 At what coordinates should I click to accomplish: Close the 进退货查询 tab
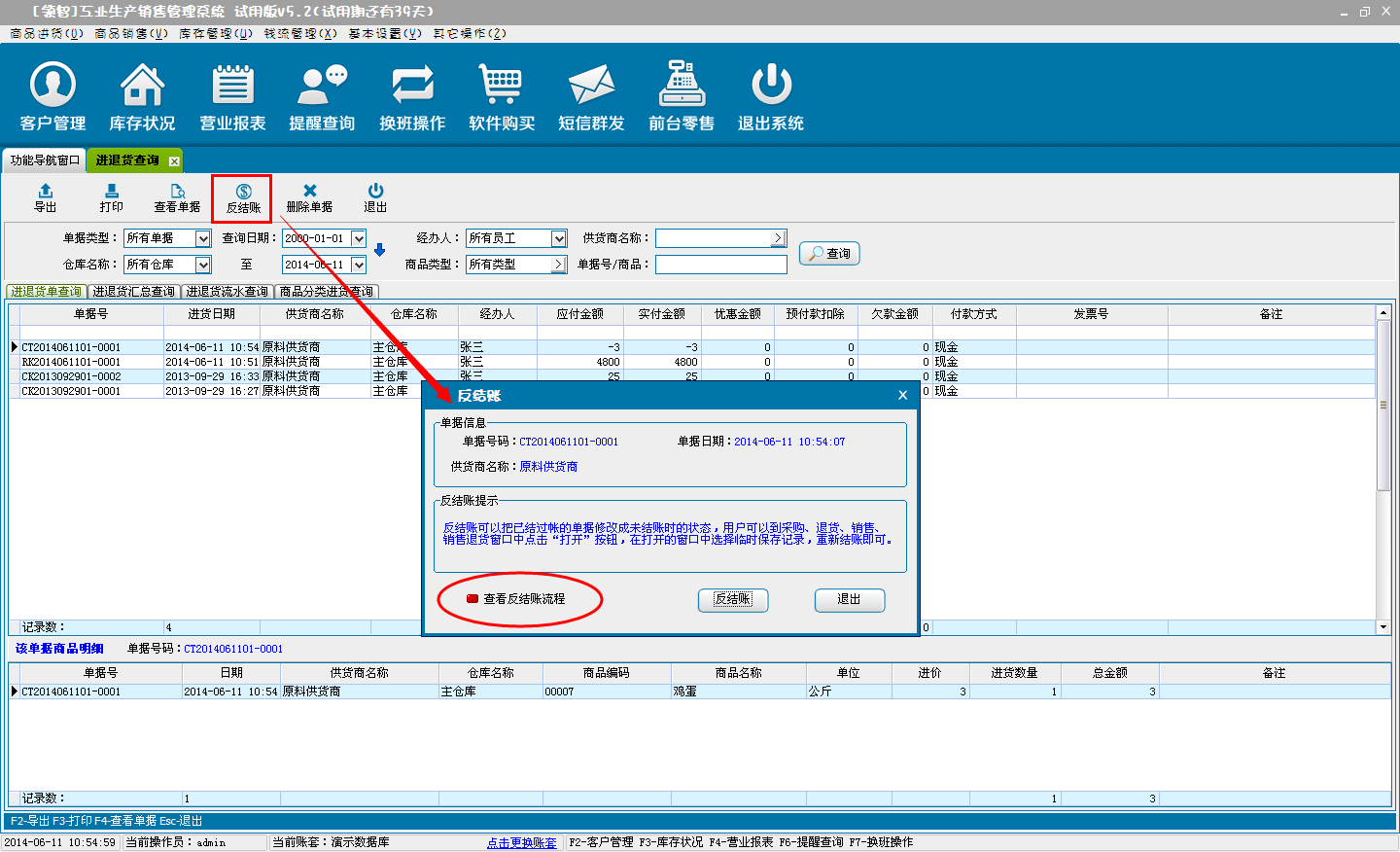click(x=174, y=161)
